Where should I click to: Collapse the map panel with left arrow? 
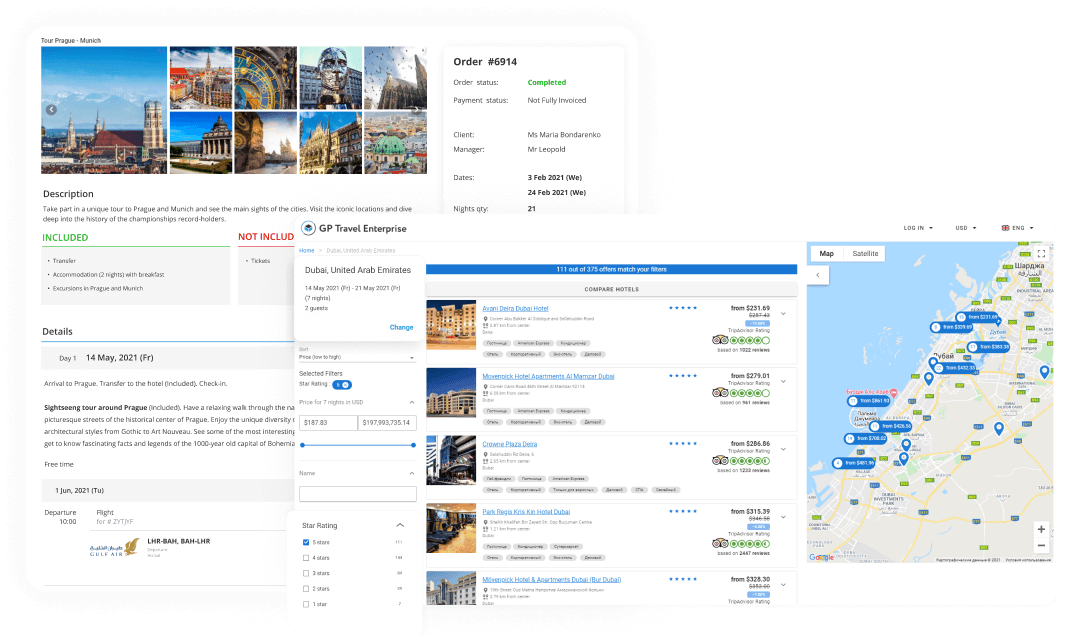pos(817,275)
